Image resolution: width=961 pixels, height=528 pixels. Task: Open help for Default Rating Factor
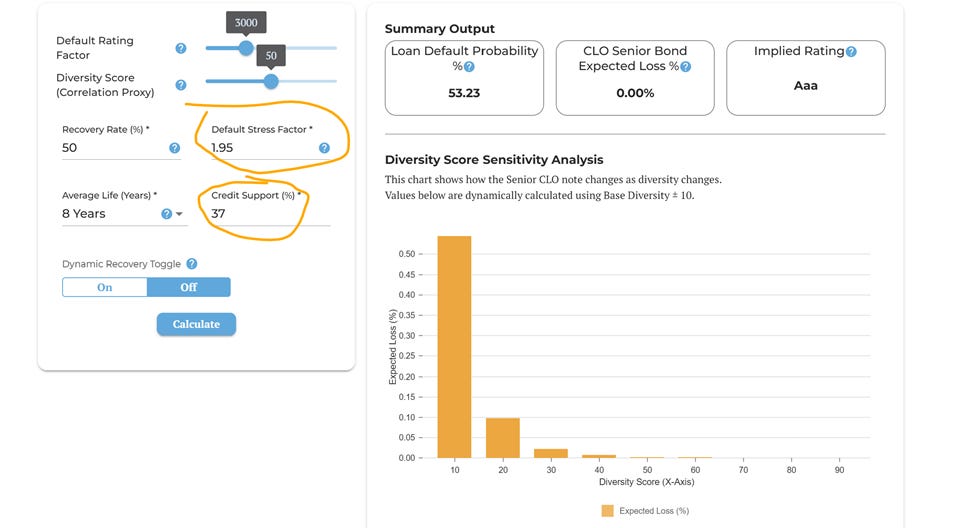181,48
